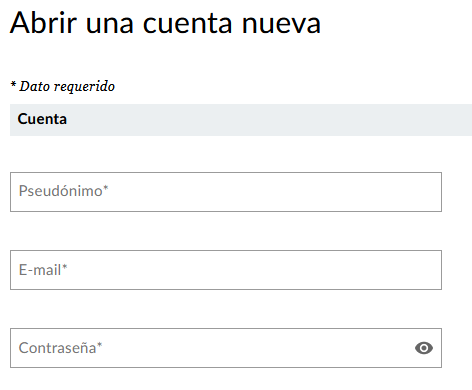
Task: Place cursor in the email address box
Action: [x=226, y=270]
